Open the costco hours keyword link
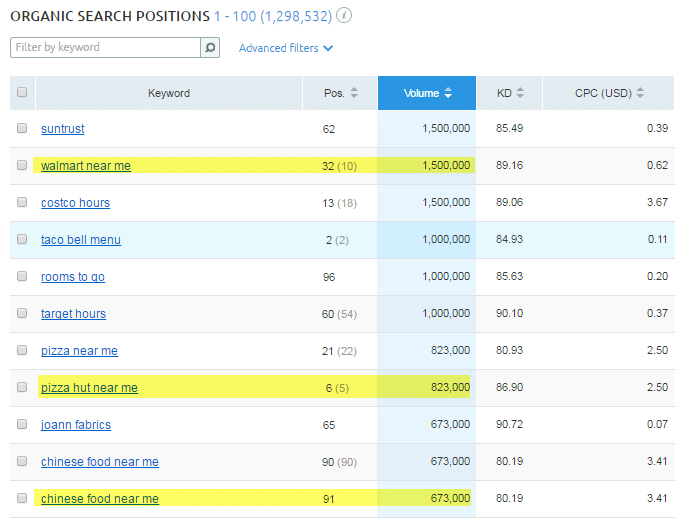 tap(75, 203)
